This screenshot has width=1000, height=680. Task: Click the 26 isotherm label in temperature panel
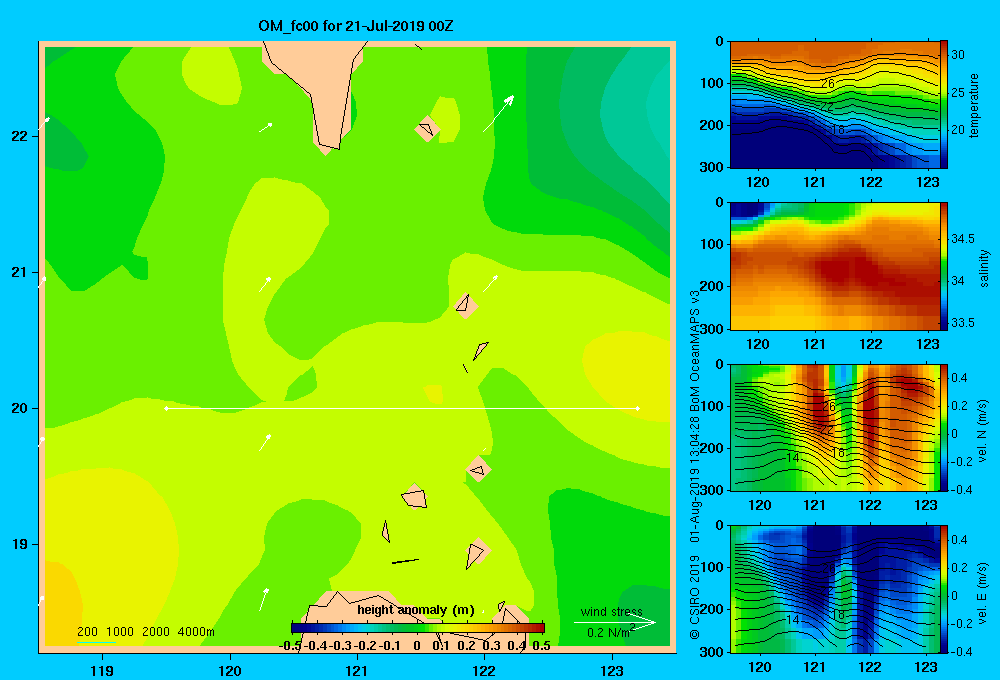(828, 84)
